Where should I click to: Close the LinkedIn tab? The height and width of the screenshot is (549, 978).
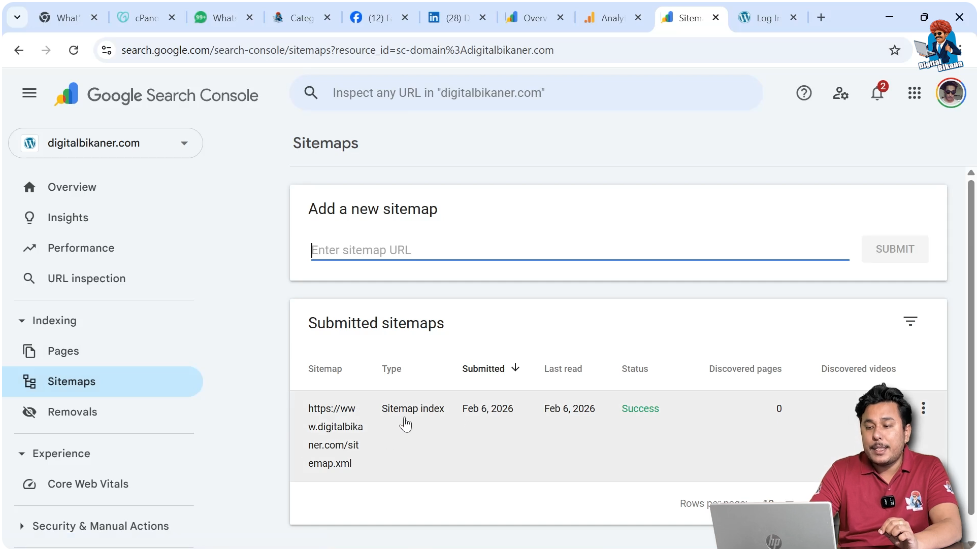coord(482,17)
